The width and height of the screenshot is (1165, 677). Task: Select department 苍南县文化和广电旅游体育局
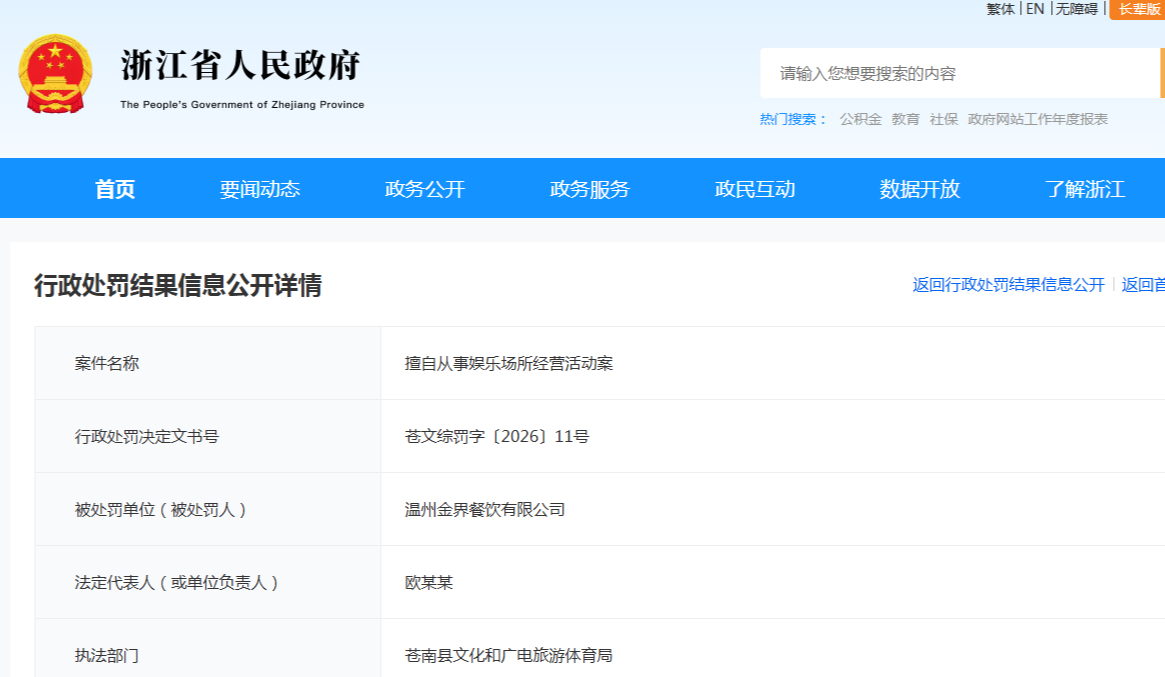click(x=508, y=655)
